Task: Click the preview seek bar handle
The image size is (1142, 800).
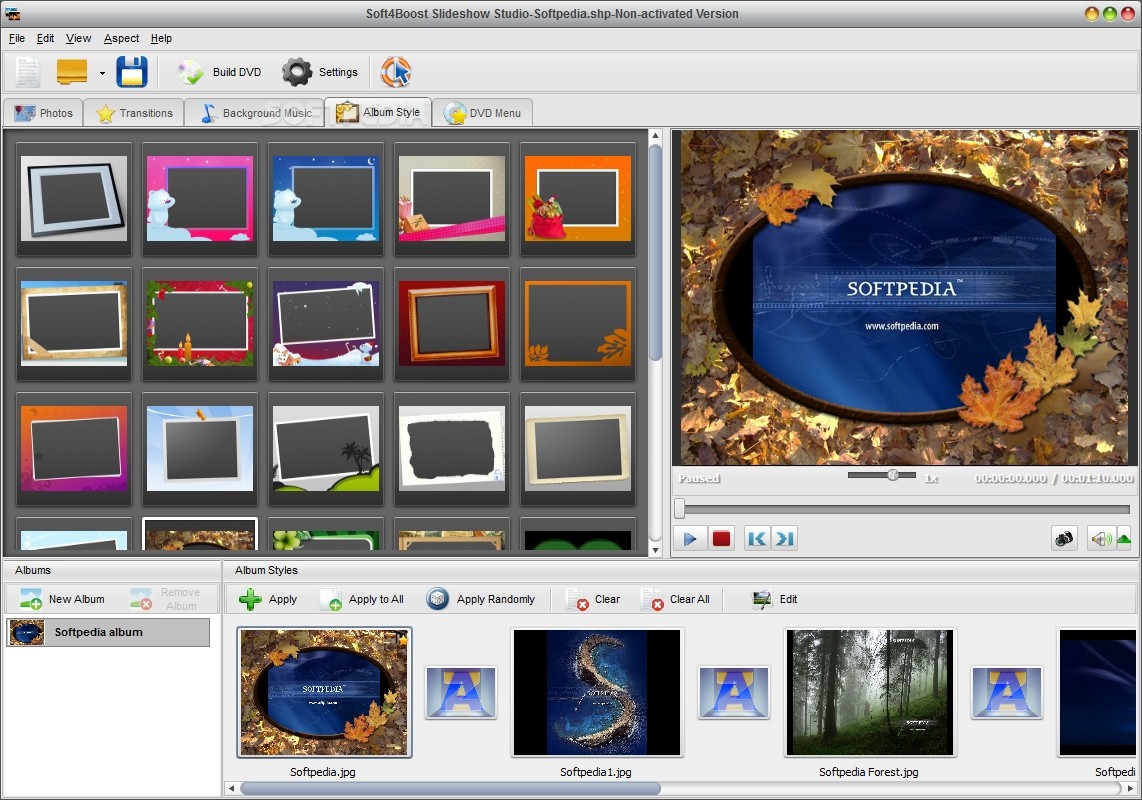Action: coord(680,508)
